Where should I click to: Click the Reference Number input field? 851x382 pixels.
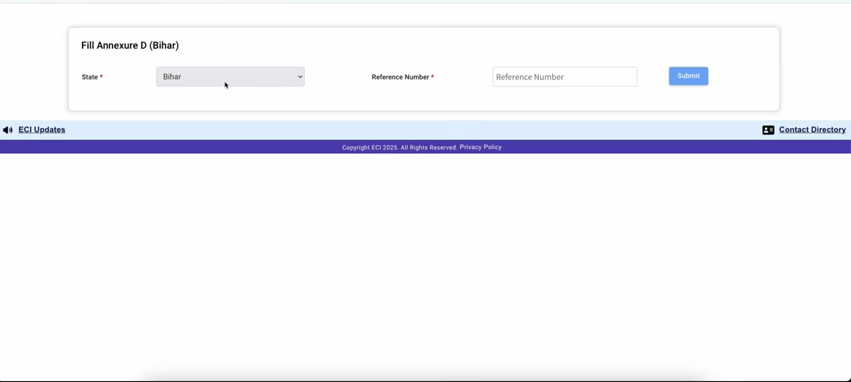click(x=564, y=77)
